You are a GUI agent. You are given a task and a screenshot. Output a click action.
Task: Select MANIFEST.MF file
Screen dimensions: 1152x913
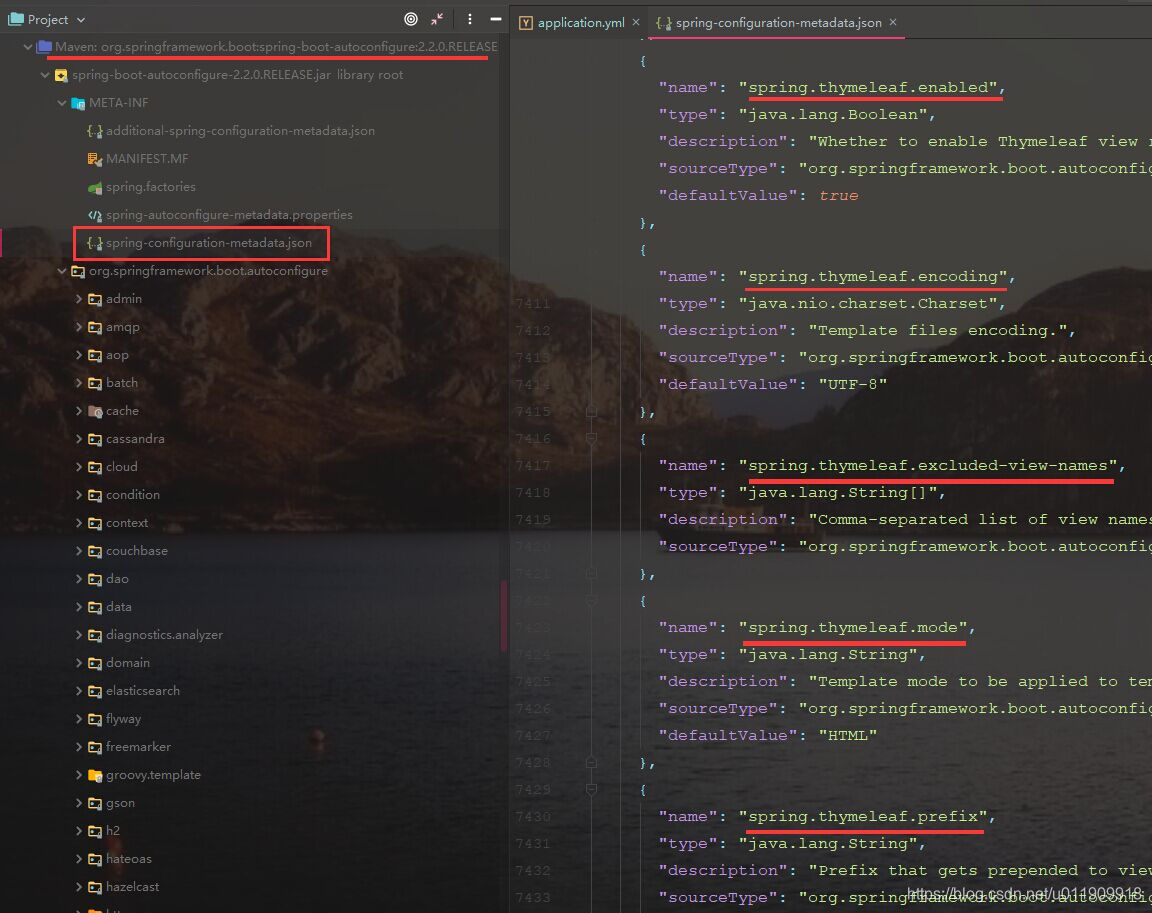click(147, 159)
